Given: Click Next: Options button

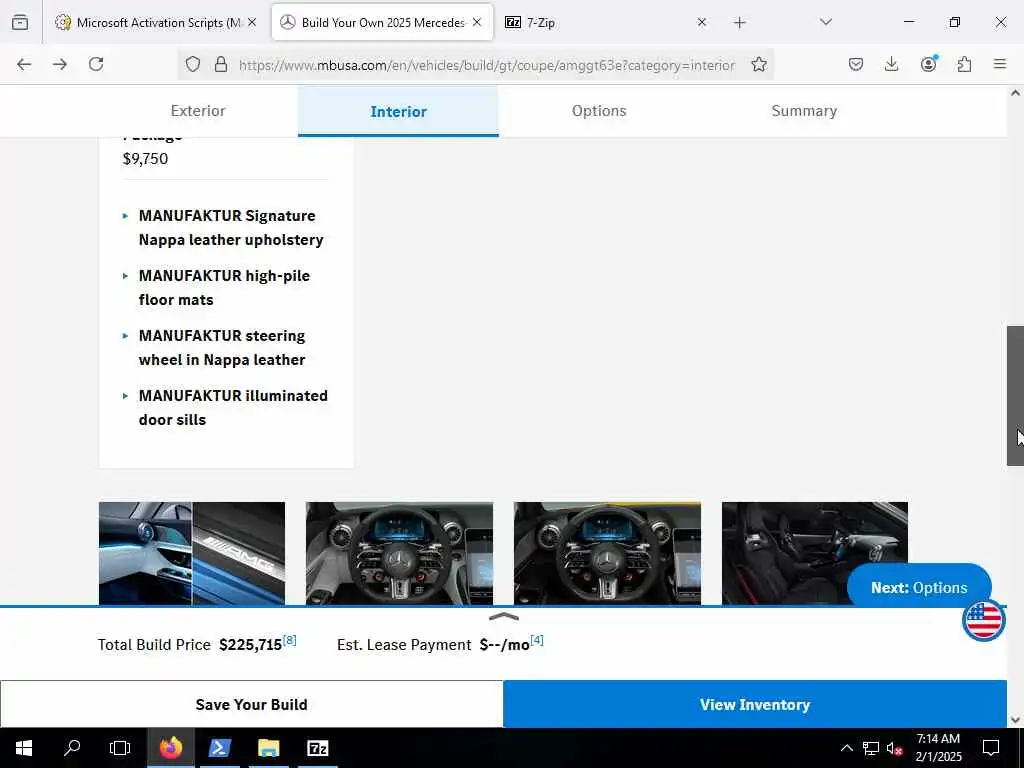Looking at the screenshot, I should [x=919, y=587].
